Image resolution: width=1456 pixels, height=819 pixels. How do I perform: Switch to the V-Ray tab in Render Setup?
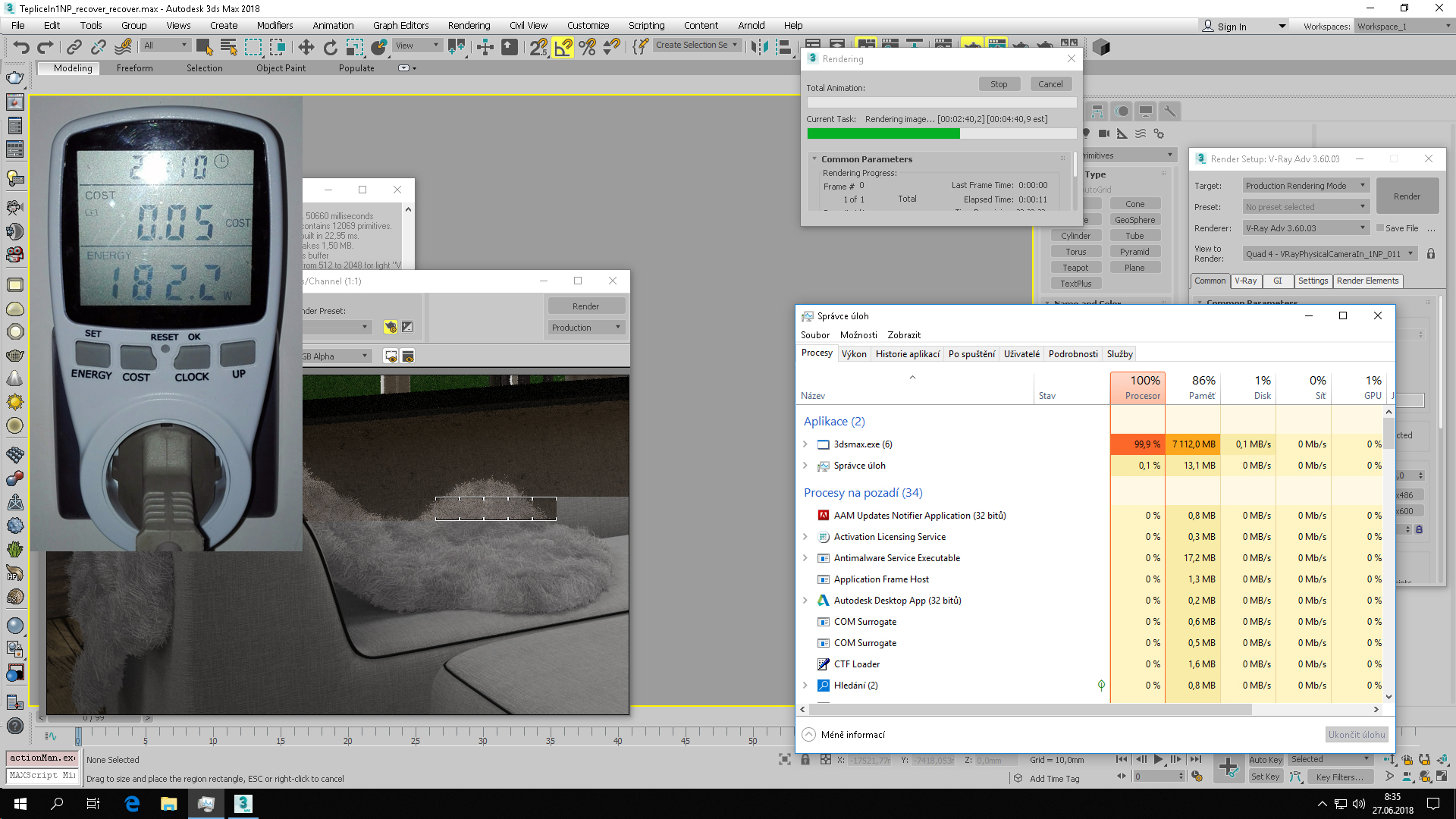[1245, 281]
